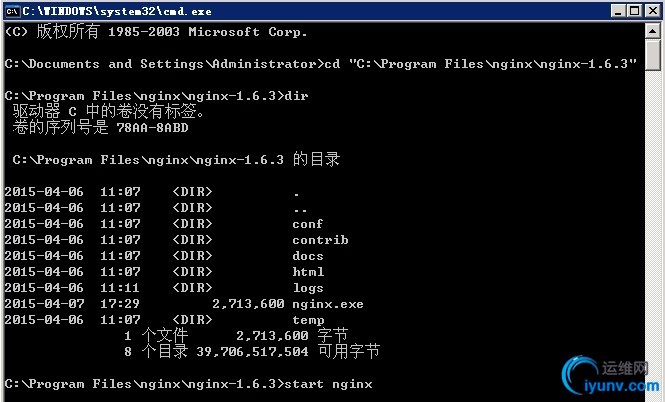Viewport: 665px width, 402px height.
Task: Click the vertical scrollbar thumb
Action: tap(653, 55)
